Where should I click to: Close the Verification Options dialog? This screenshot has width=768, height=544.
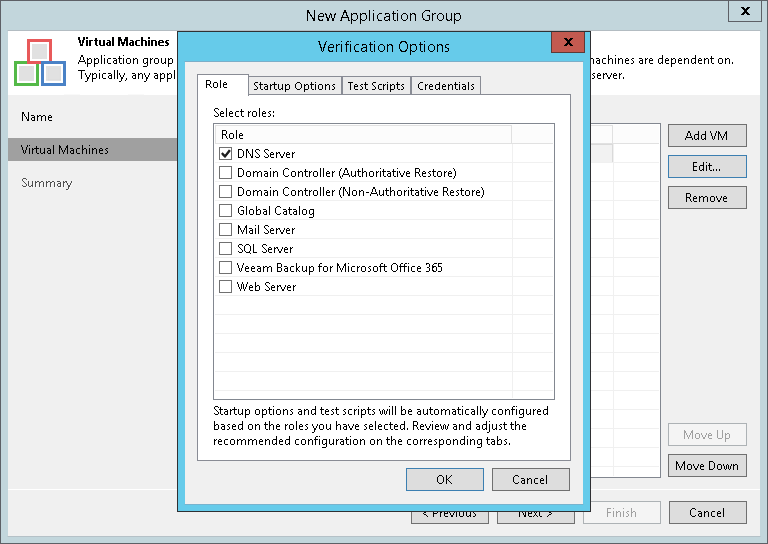(568, 42)
